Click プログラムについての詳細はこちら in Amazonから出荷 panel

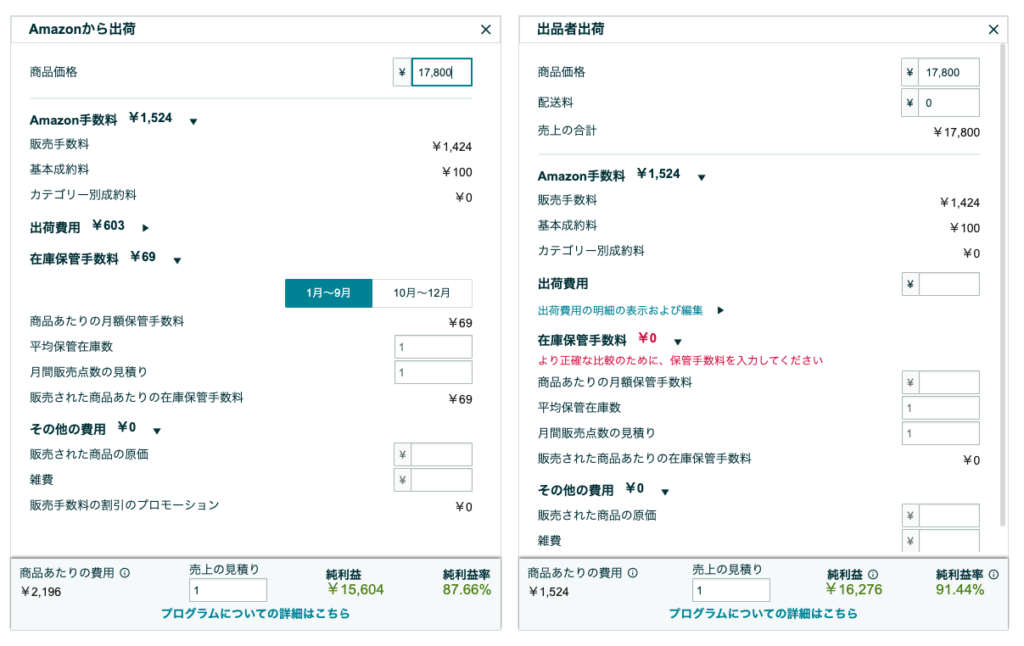tap(253, 613)
